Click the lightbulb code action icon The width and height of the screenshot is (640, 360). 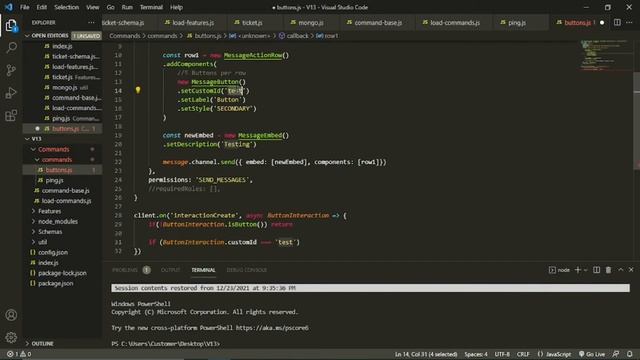(138, 90)
